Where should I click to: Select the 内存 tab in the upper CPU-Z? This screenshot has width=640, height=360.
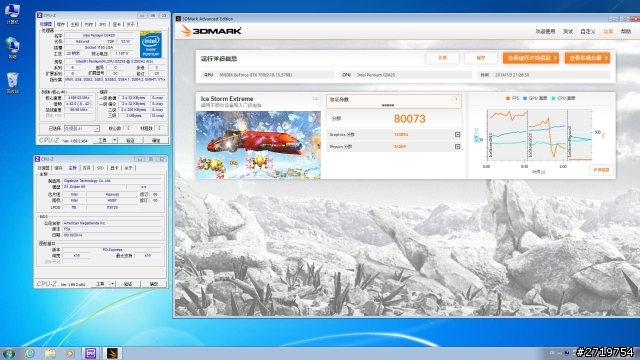pos(89,24)
